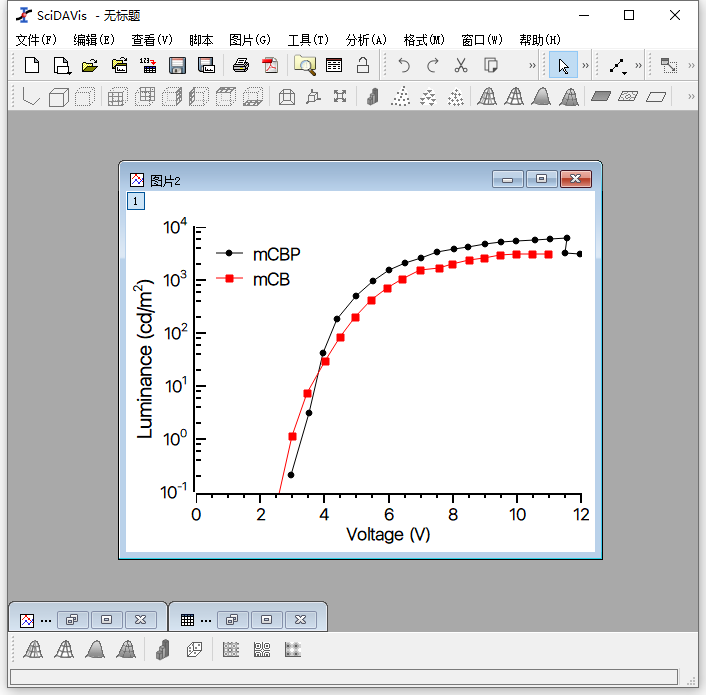The height and width of the screenshot is (695, 706).
Task: Open the Project Explorer magnifier icon
Action: click(304, 66)
